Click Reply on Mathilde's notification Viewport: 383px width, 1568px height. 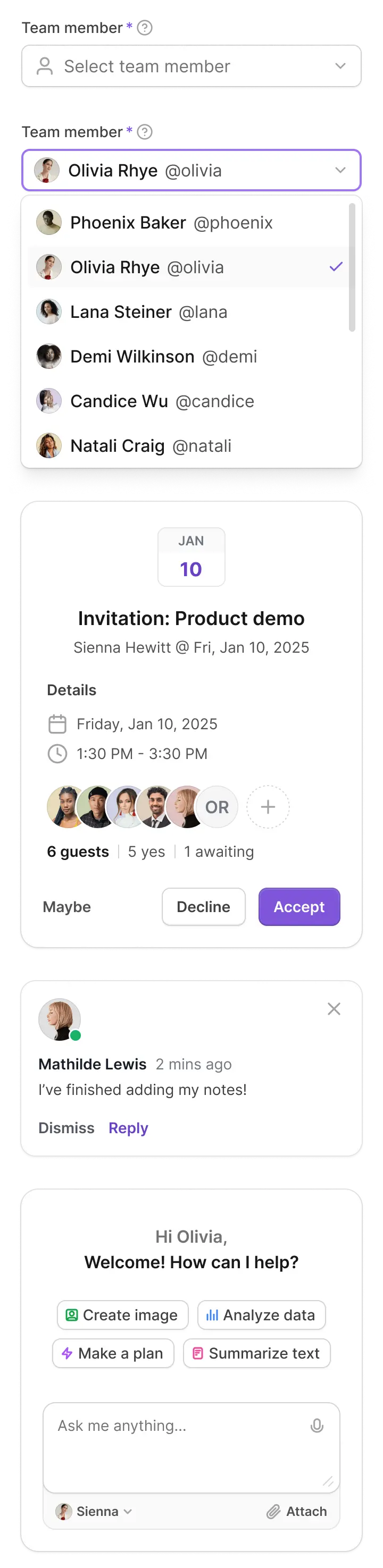(x=128, y=1128)
